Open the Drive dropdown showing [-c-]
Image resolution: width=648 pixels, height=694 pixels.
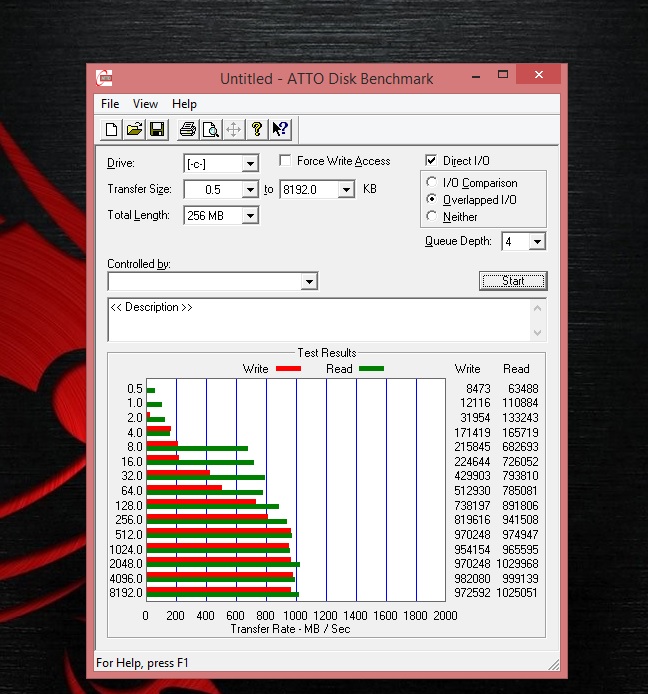pos(250,164)
